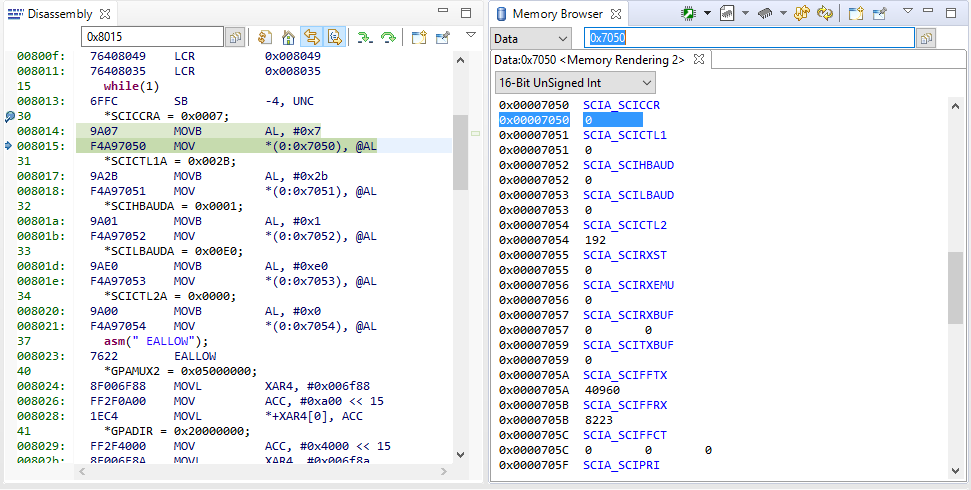Refresh the Disassembly view
This screenshot has height=490, width=971.
click(x=265, y=37)
